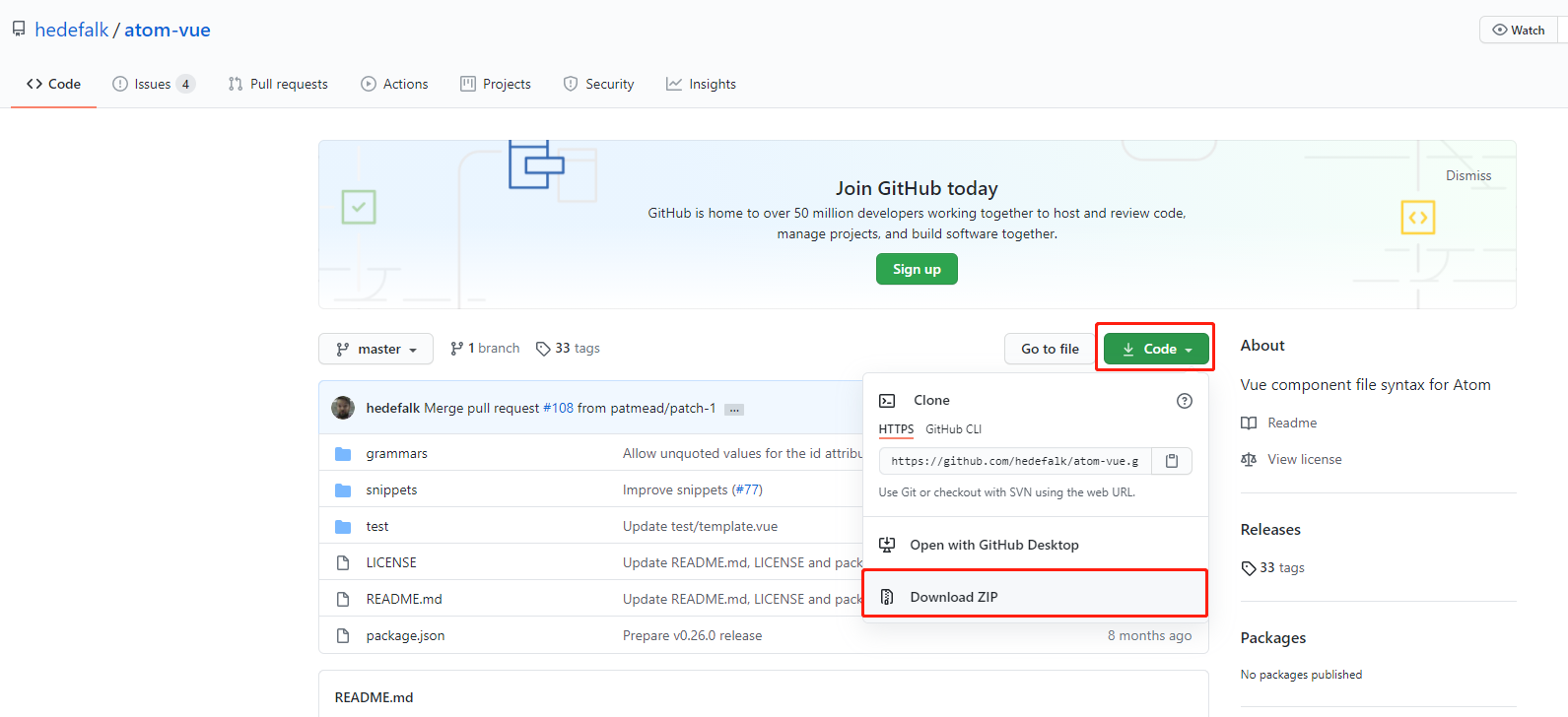Open the Packages heading link
This screenshot has height=717, width=1568.
click(x=1273, y=637)
